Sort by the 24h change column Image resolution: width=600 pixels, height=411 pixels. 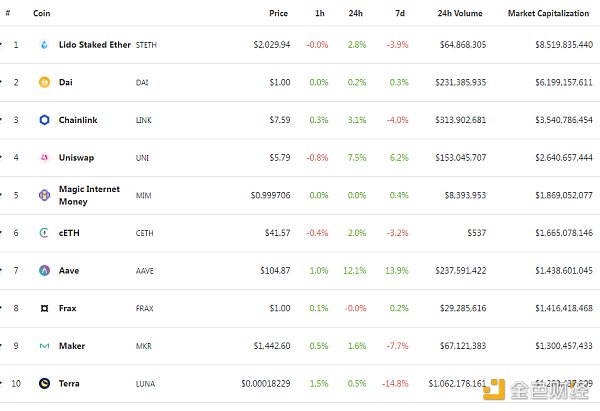click(356, 14)
